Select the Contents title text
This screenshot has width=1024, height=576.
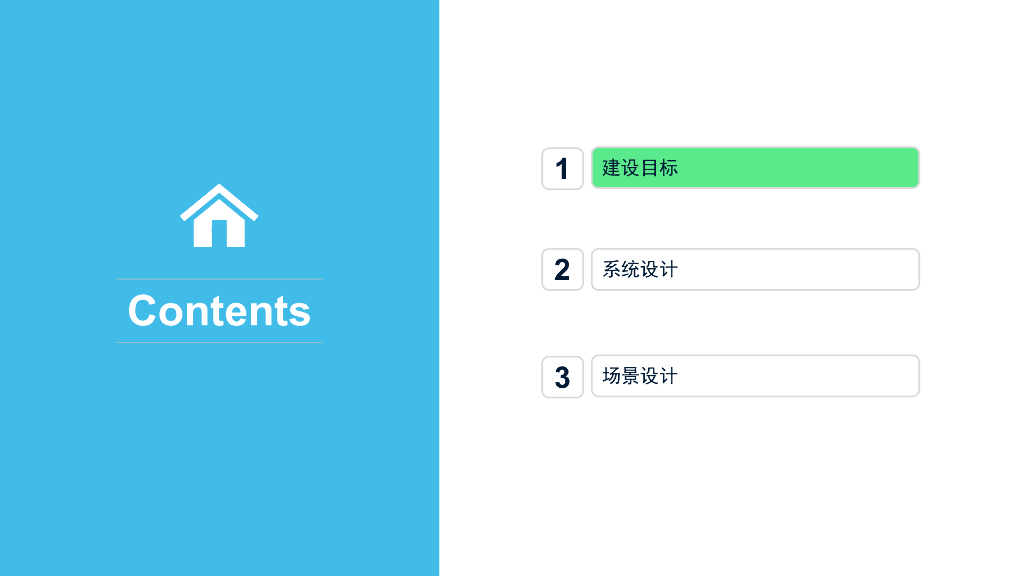pyautogui.click(x=219, y=311)
